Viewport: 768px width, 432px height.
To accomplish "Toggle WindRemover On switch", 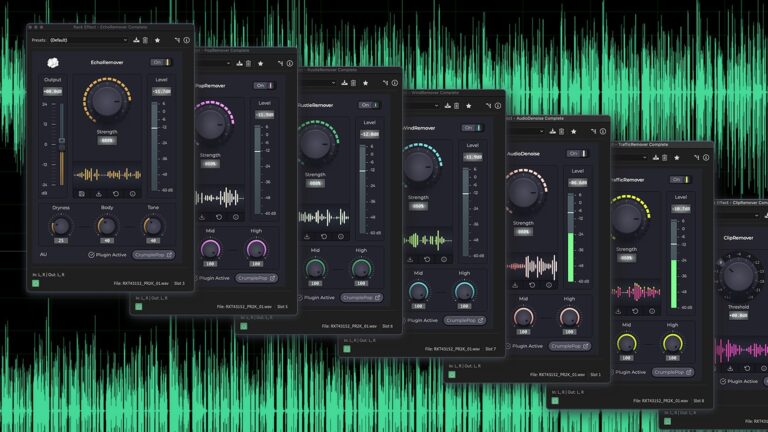I will pyautogui.click(x=472, y=128).
